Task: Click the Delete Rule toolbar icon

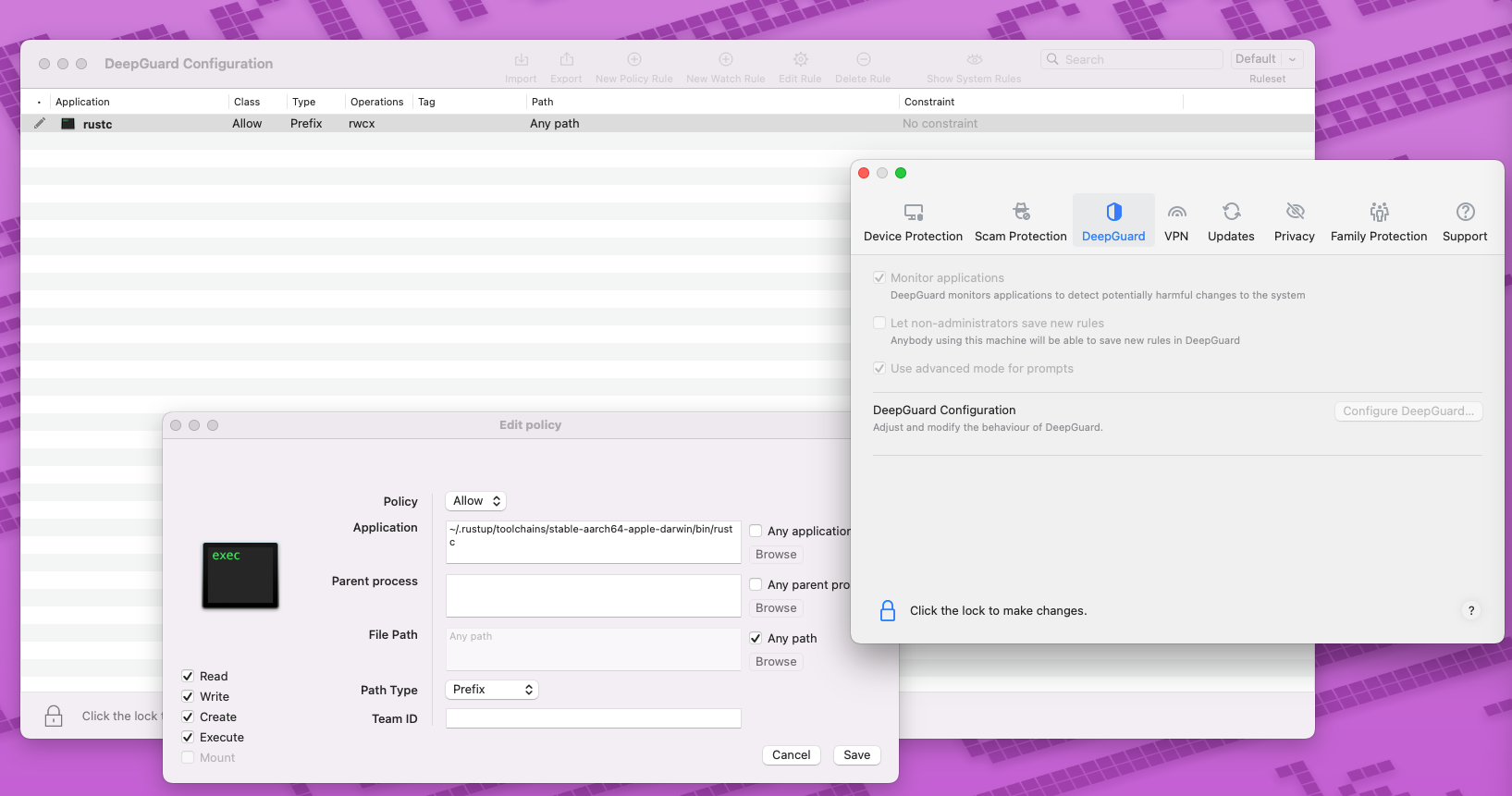Action: pos(864,60)
